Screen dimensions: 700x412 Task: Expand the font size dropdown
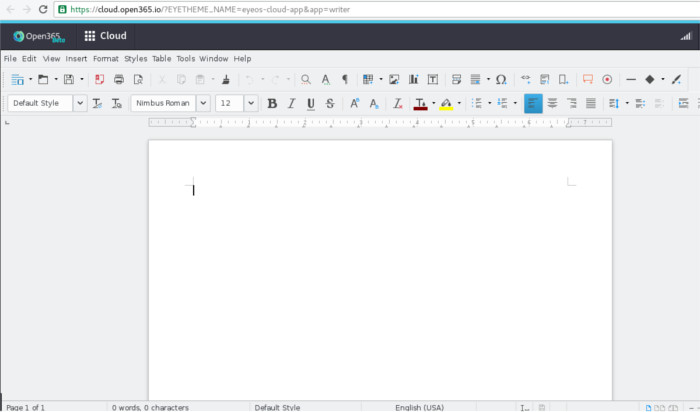click(x=251, y=103)
